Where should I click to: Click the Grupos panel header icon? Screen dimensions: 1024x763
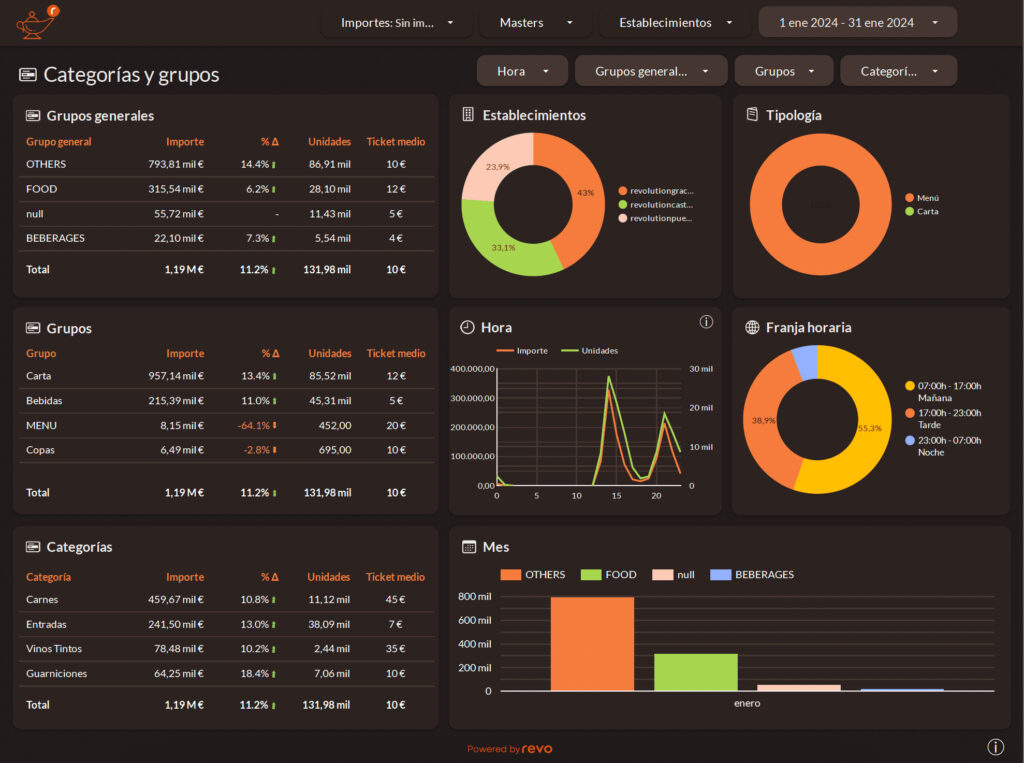pyautogui.click(x=33, y=328)
